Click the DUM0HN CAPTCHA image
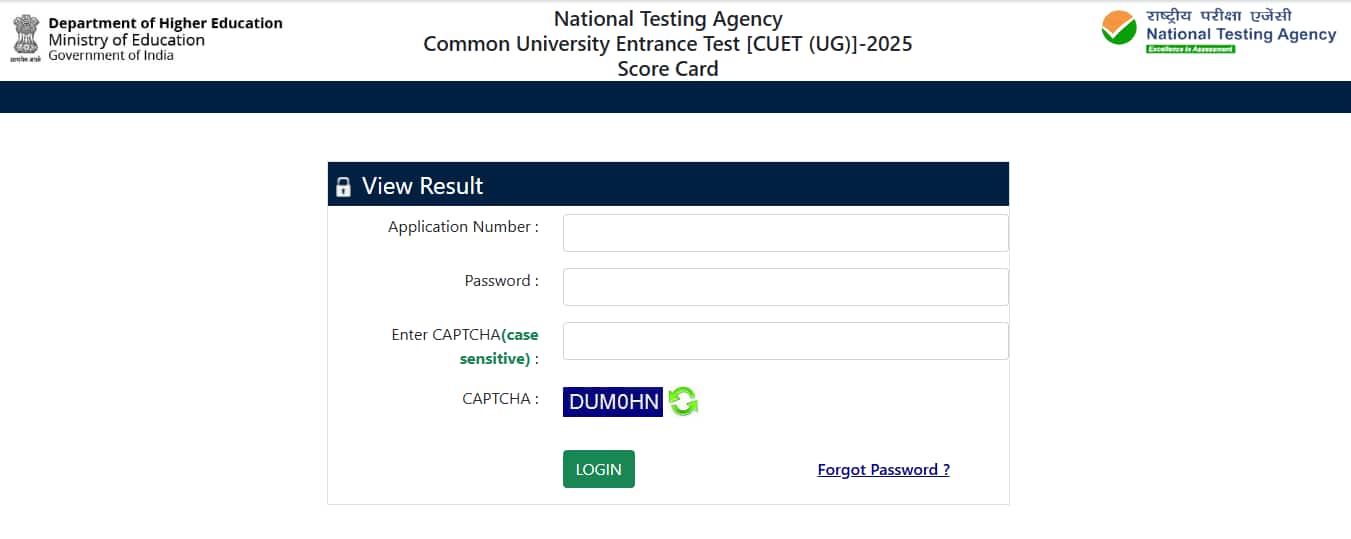Image resolution: width=1351 pixels, height=539 pixels. (x=613, y=402)
